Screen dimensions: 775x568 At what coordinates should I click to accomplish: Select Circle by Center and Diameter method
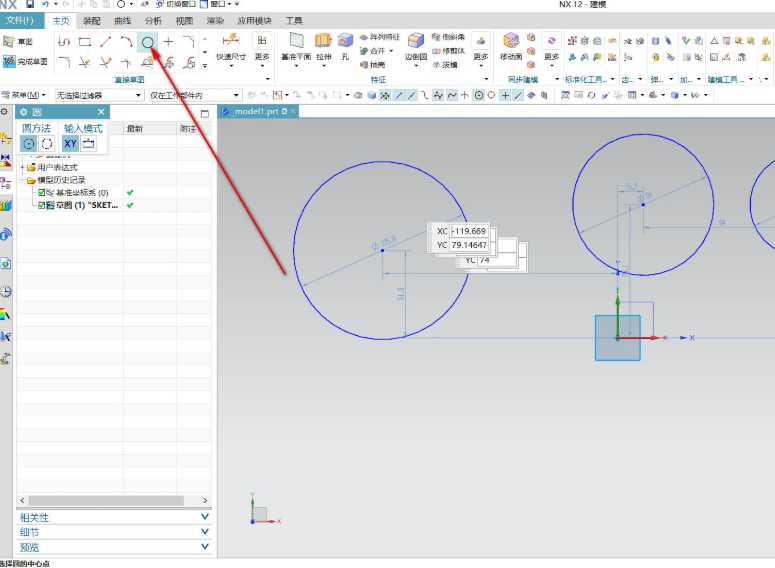tap(29, 144)
